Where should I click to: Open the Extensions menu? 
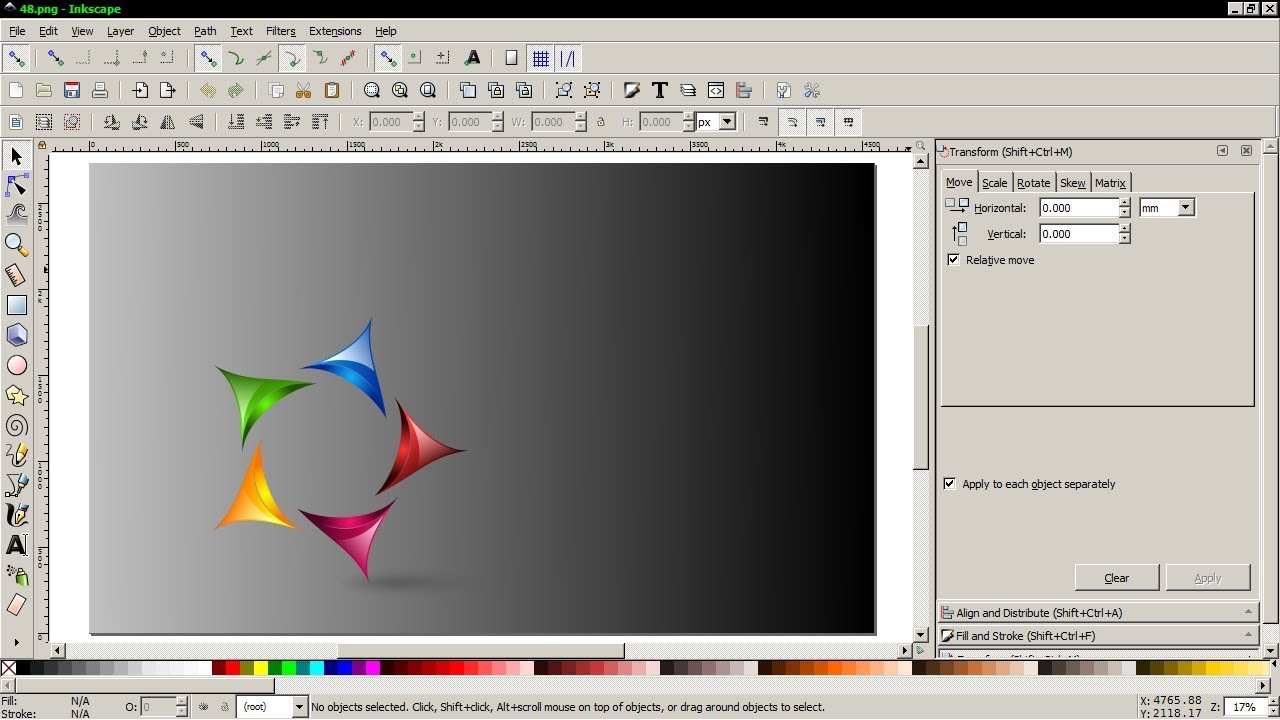click(x=335, y=31)
